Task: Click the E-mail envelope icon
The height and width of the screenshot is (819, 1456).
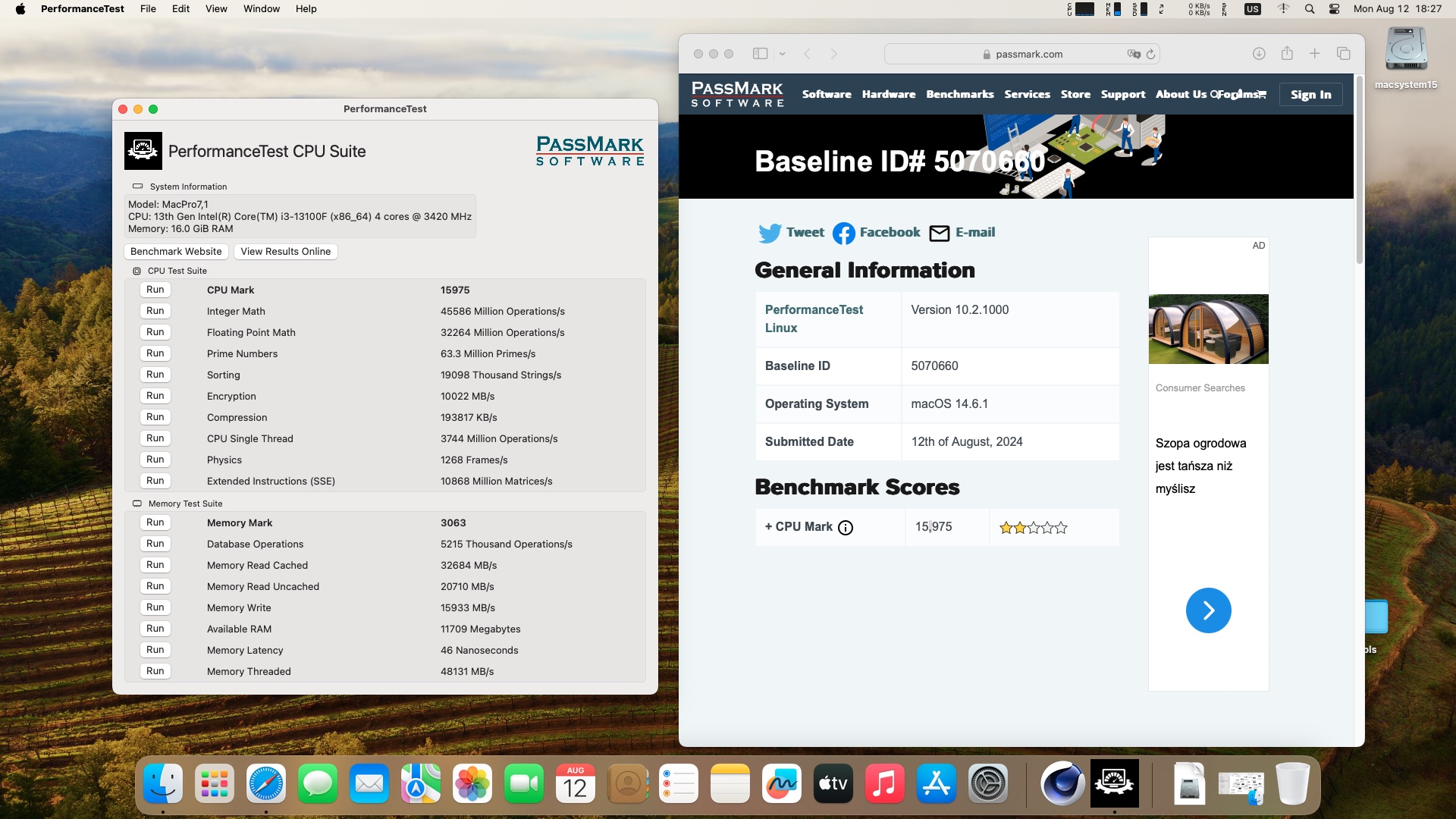Action: click(x=939, y=233)
